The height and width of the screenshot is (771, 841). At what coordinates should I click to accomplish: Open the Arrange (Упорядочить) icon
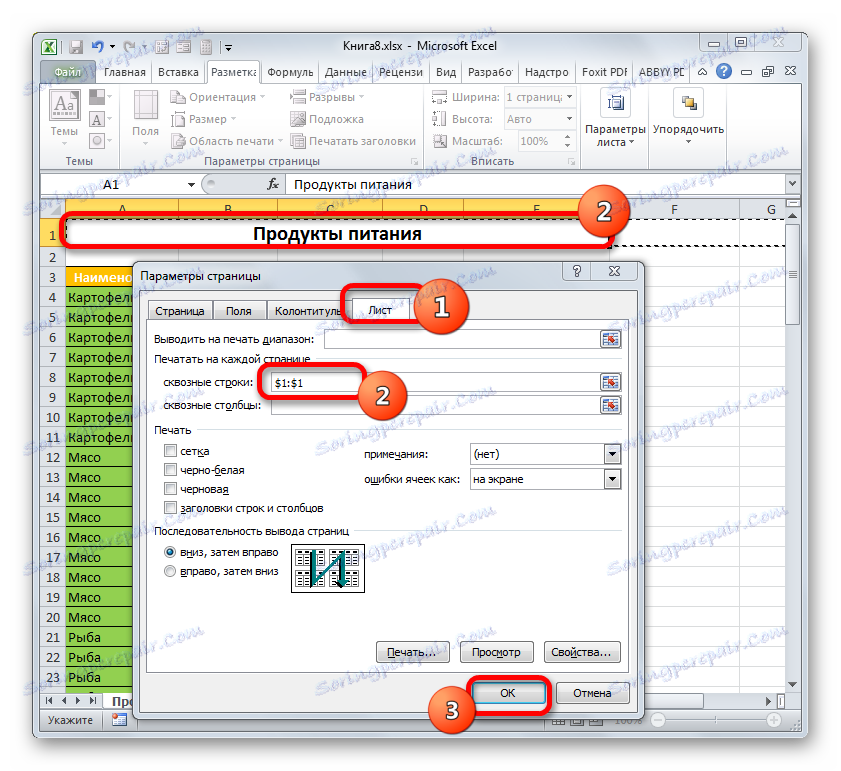(x=688, y=102)
